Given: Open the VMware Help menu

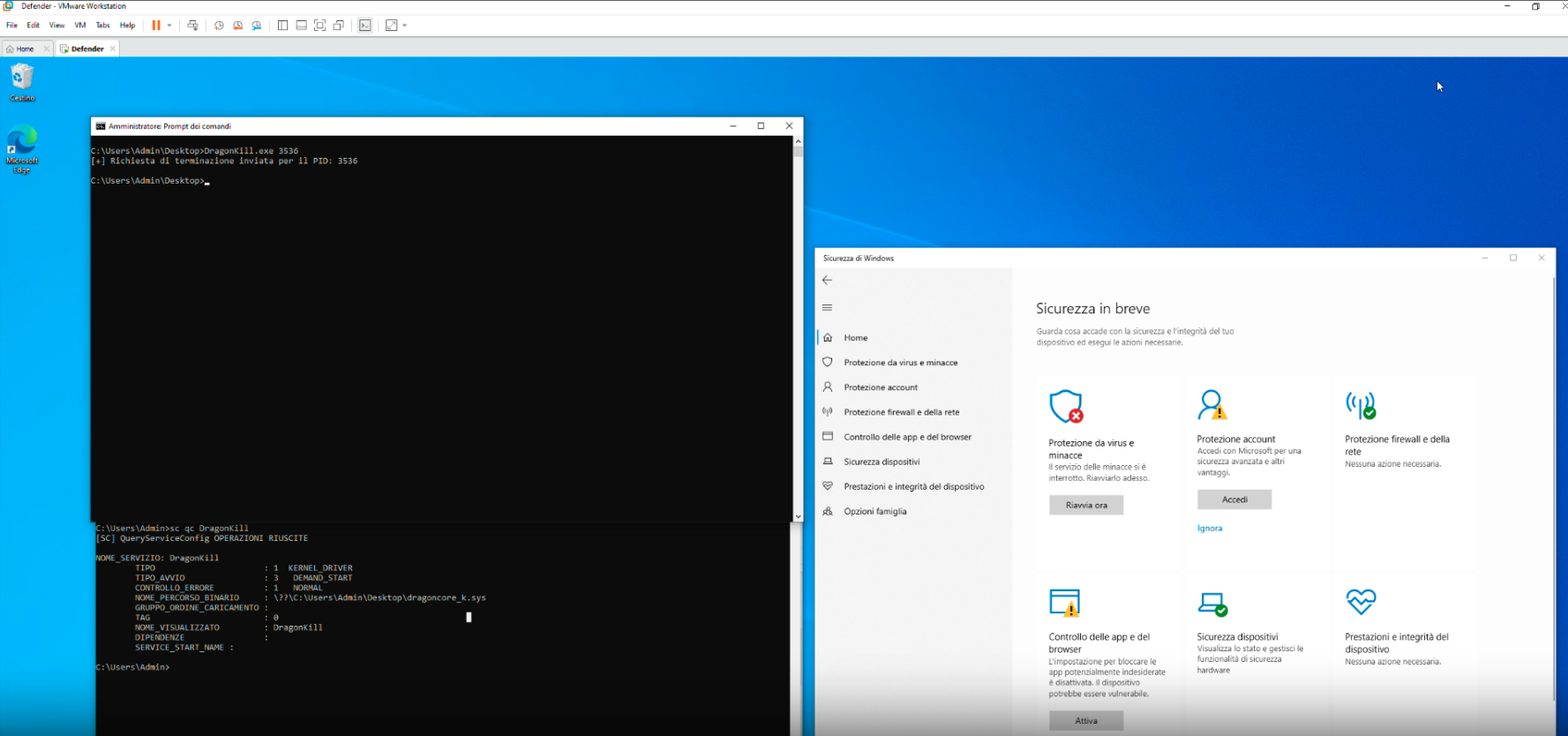Looking at the screenshot, I should click(127, 26).
